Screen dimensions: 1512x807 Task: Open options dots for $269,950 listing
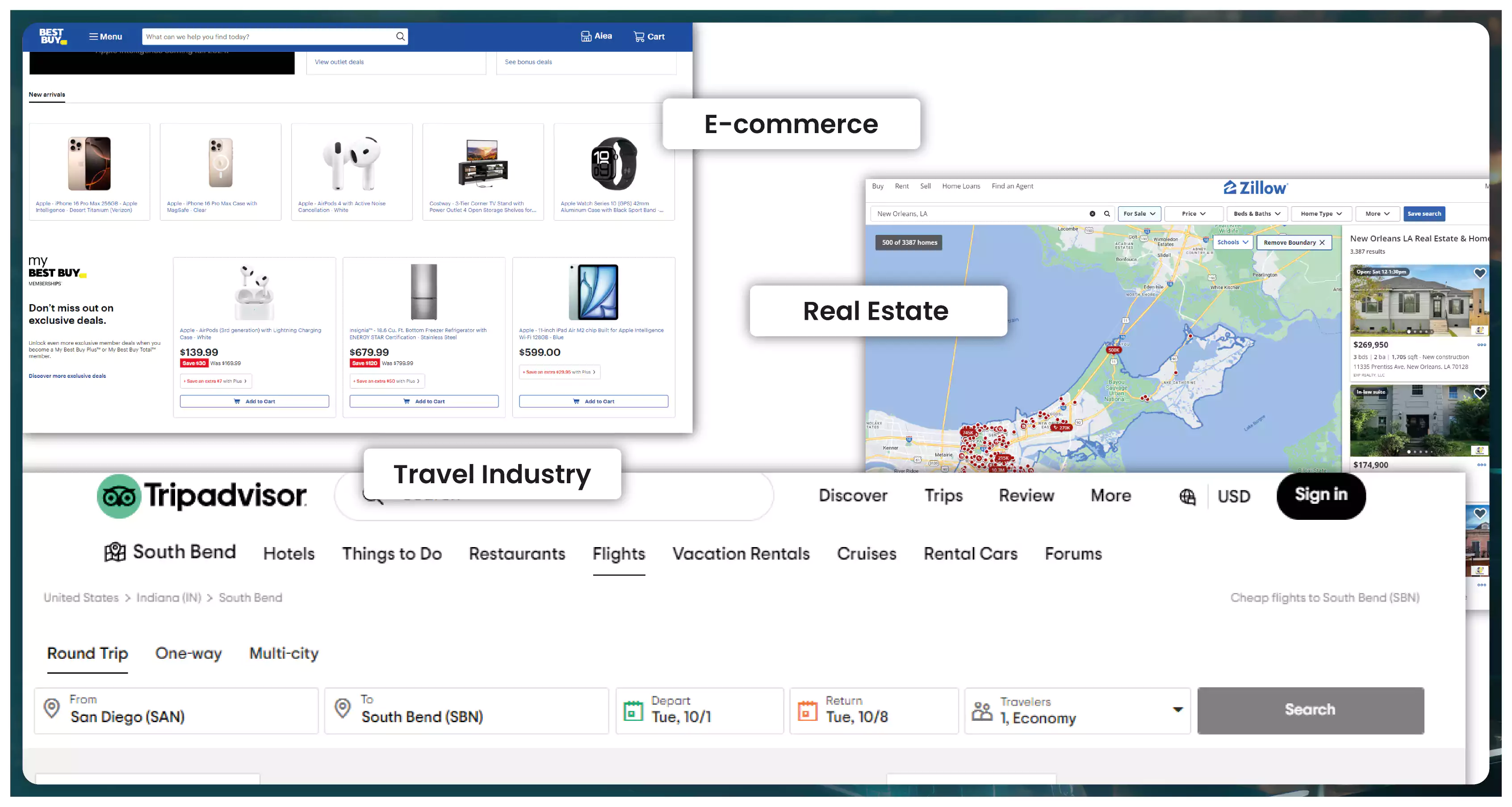tap(1482, 345)
